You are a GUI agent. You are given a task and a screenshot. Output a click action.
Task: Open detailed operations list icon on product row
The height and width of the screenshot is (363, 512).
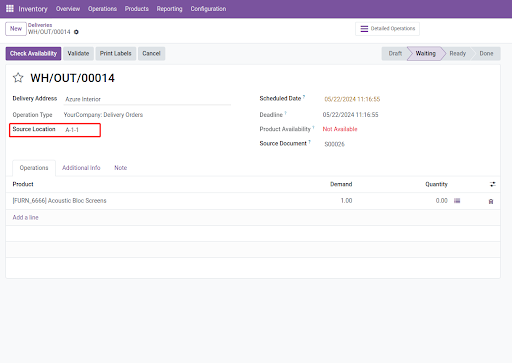(x=457, y=201)
